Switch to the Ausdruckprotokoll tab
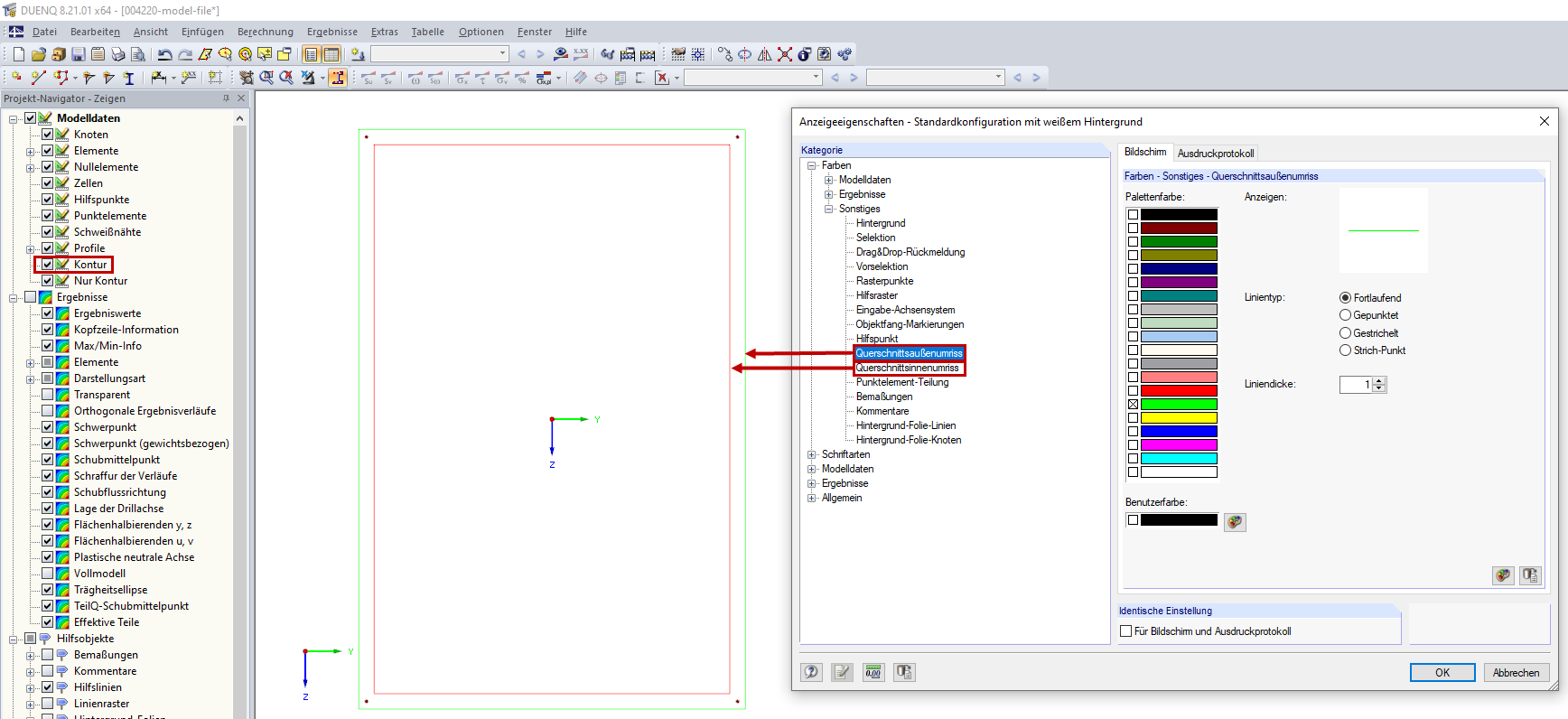1568x719 pixels. coord(1216,154)
